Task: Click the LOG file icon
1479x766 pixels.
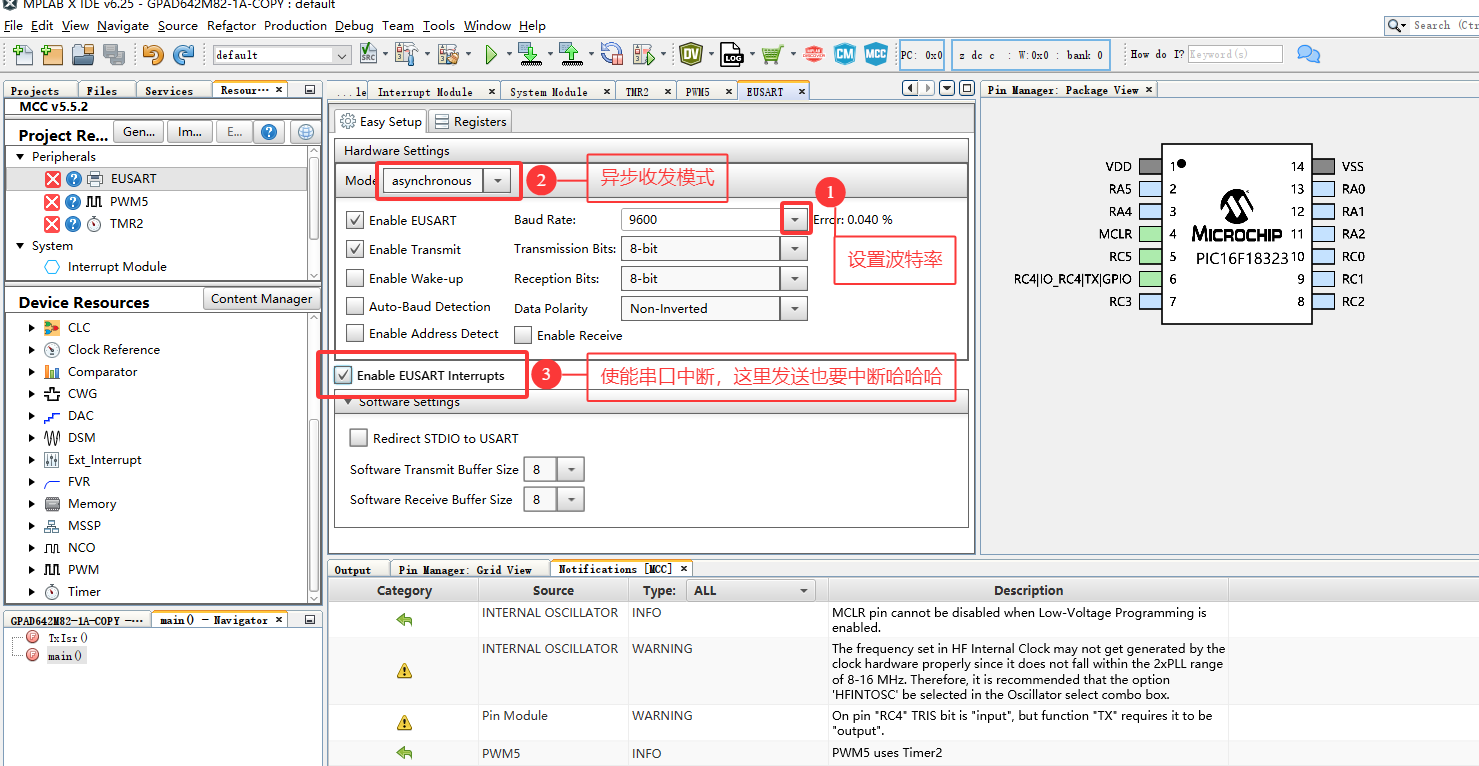Action: 731,54
